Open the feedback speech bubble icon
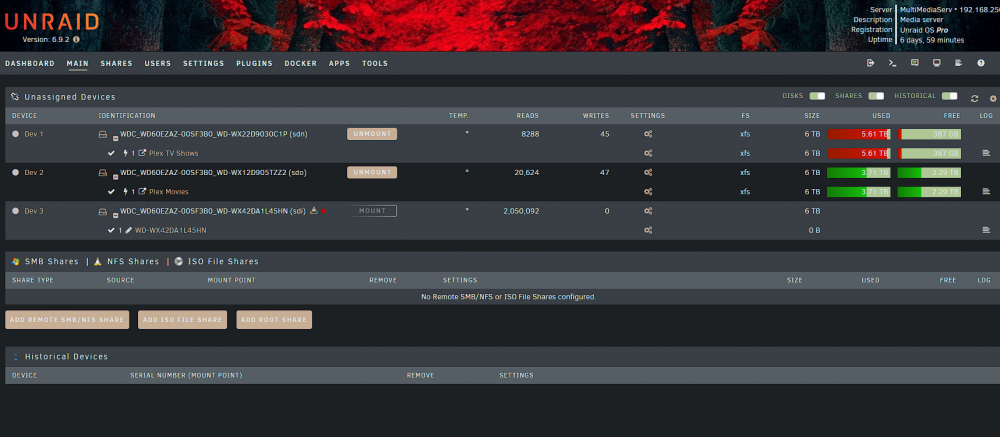The image size is (1000, 437). 915,63
